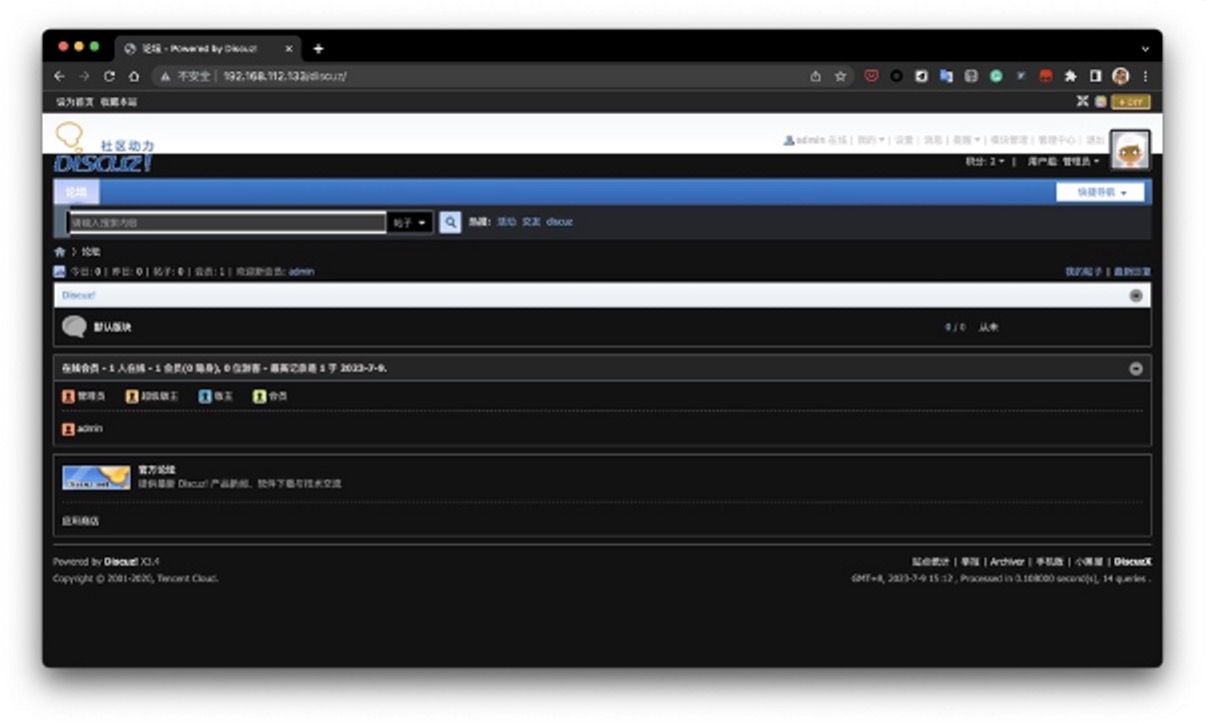Screen dimensions: 1206x722
Task: Click the forum breadcrumb text link
Action: coord(91,252)
